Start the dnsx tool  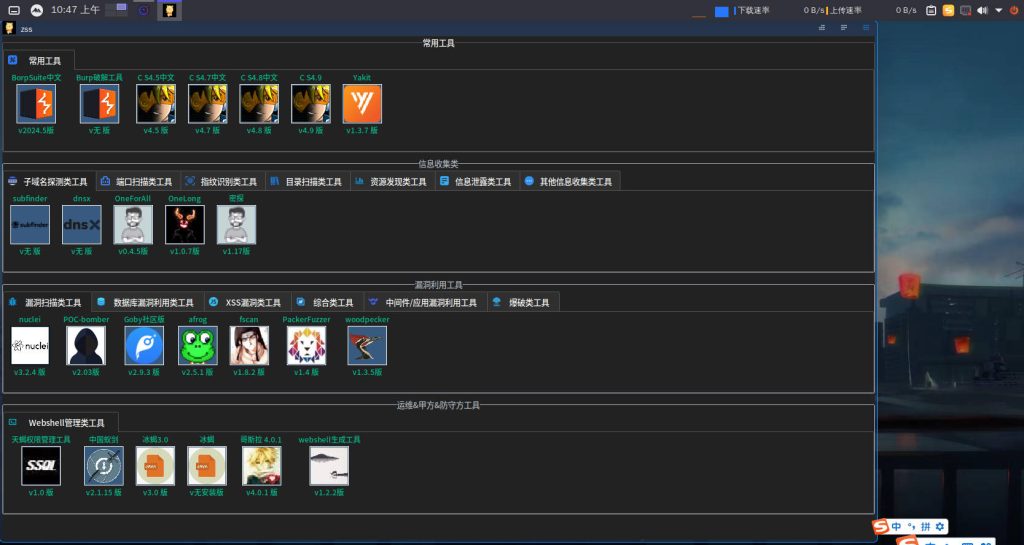82,225
